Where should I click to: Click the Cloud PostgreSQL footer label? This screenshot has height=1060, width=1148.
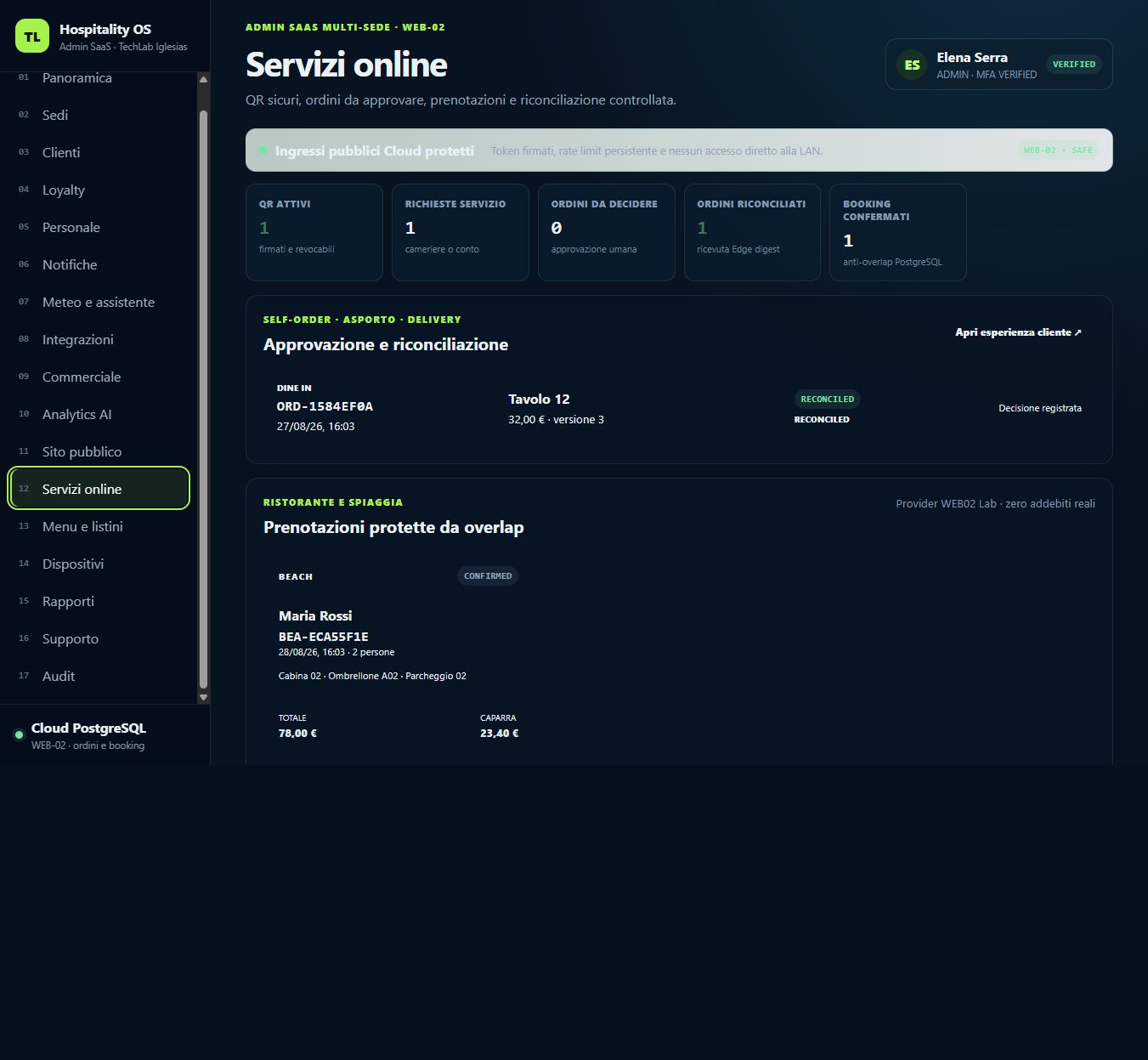point(88,728)
